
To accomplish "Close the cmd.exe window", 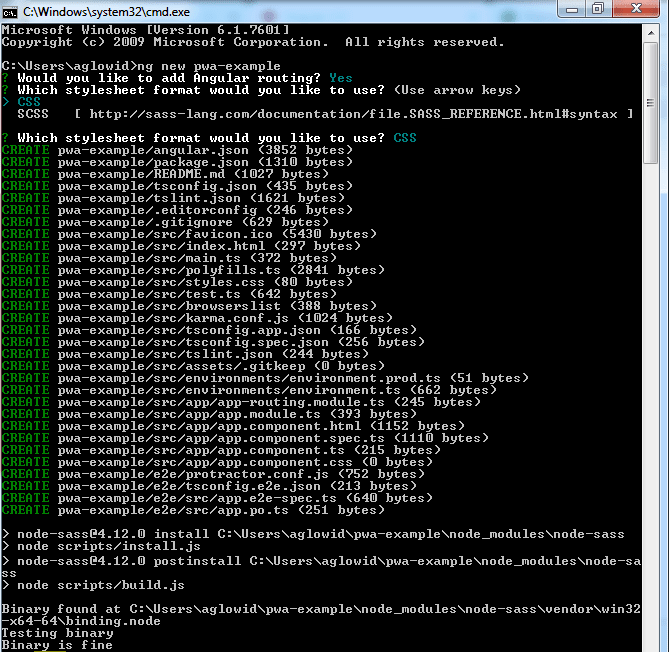I will click(x=636, y=9).
